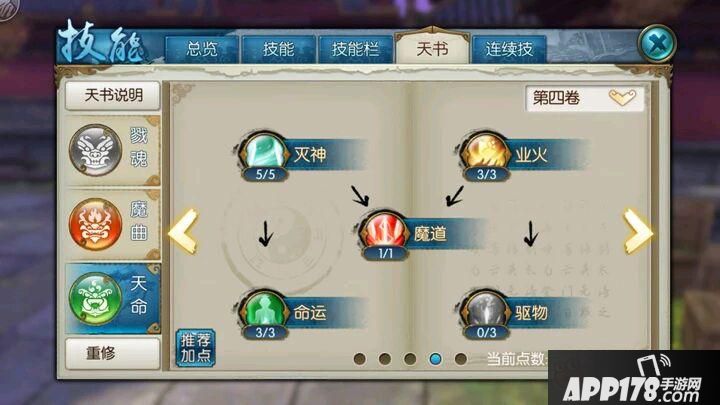720x405 pixels.
Task: Select the 灭神 skill icon
Action: pos(264,152)
